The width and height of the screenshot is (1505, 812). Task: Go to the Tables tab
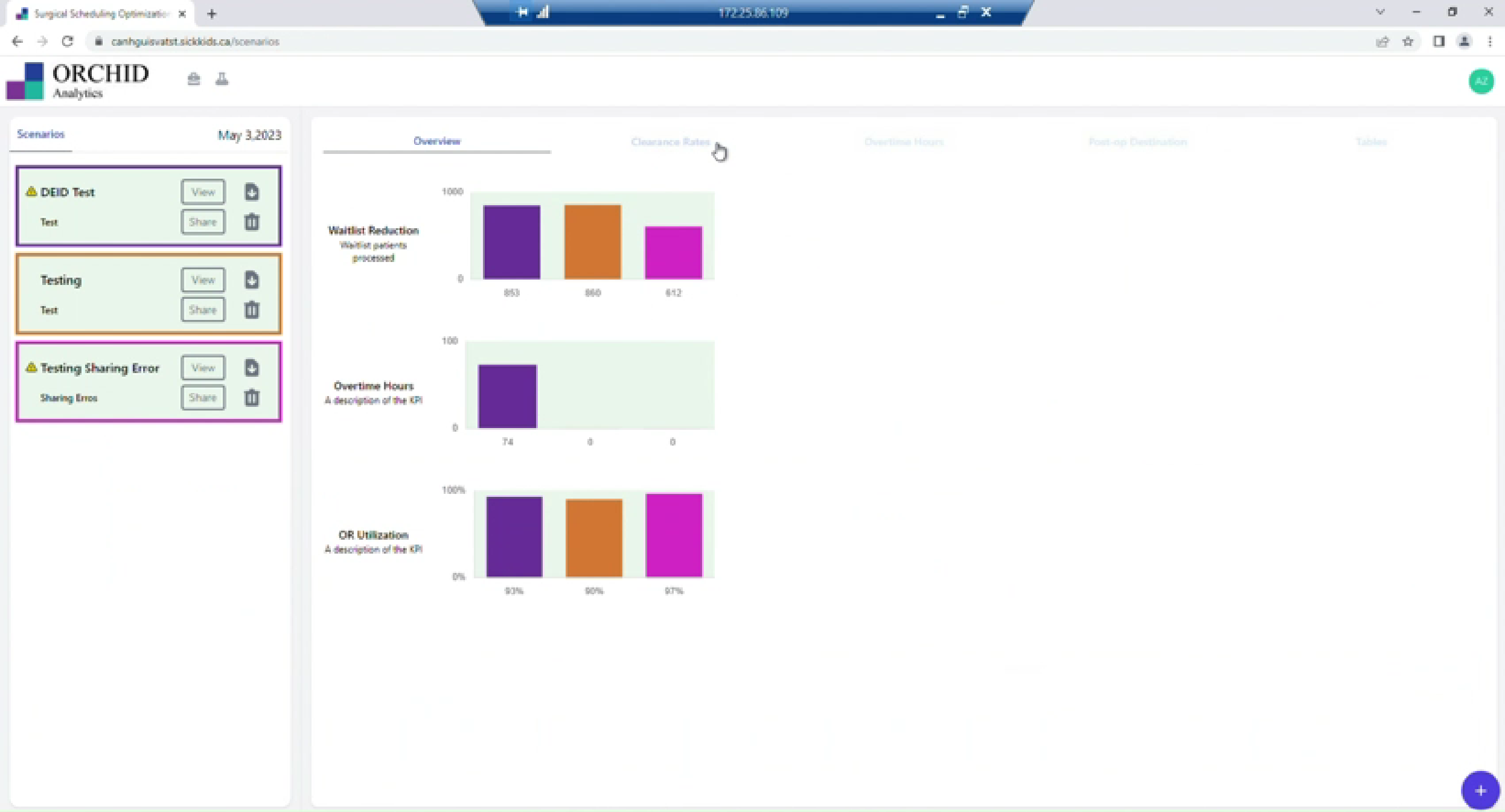1370,142
